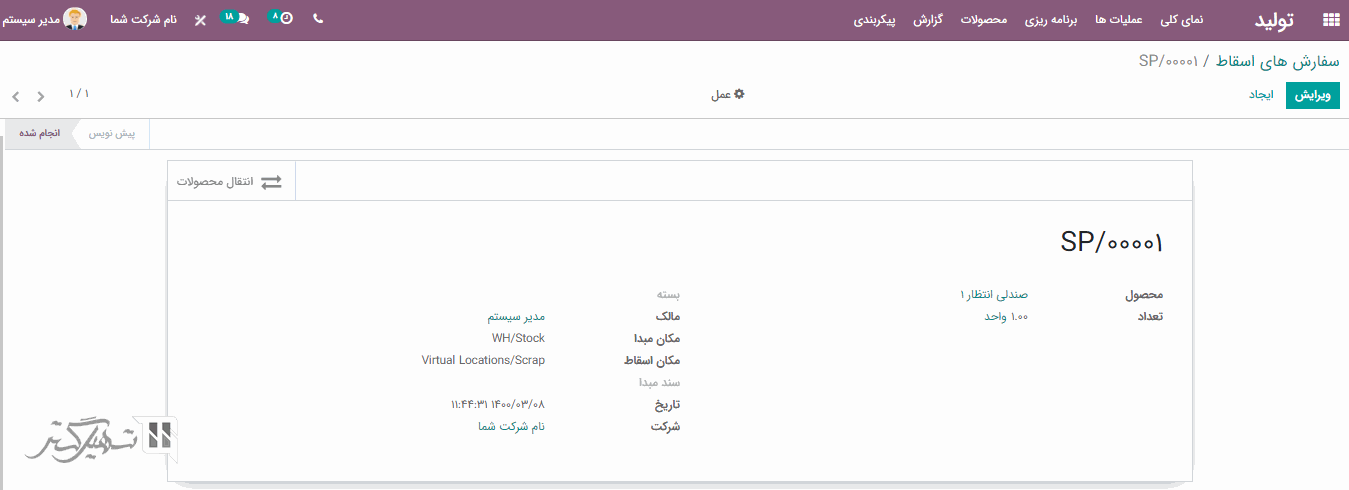Open the صندلی انتظار۱ product link
The image size is (1349, 490).
pyautogui.click(x=993, y=295)
